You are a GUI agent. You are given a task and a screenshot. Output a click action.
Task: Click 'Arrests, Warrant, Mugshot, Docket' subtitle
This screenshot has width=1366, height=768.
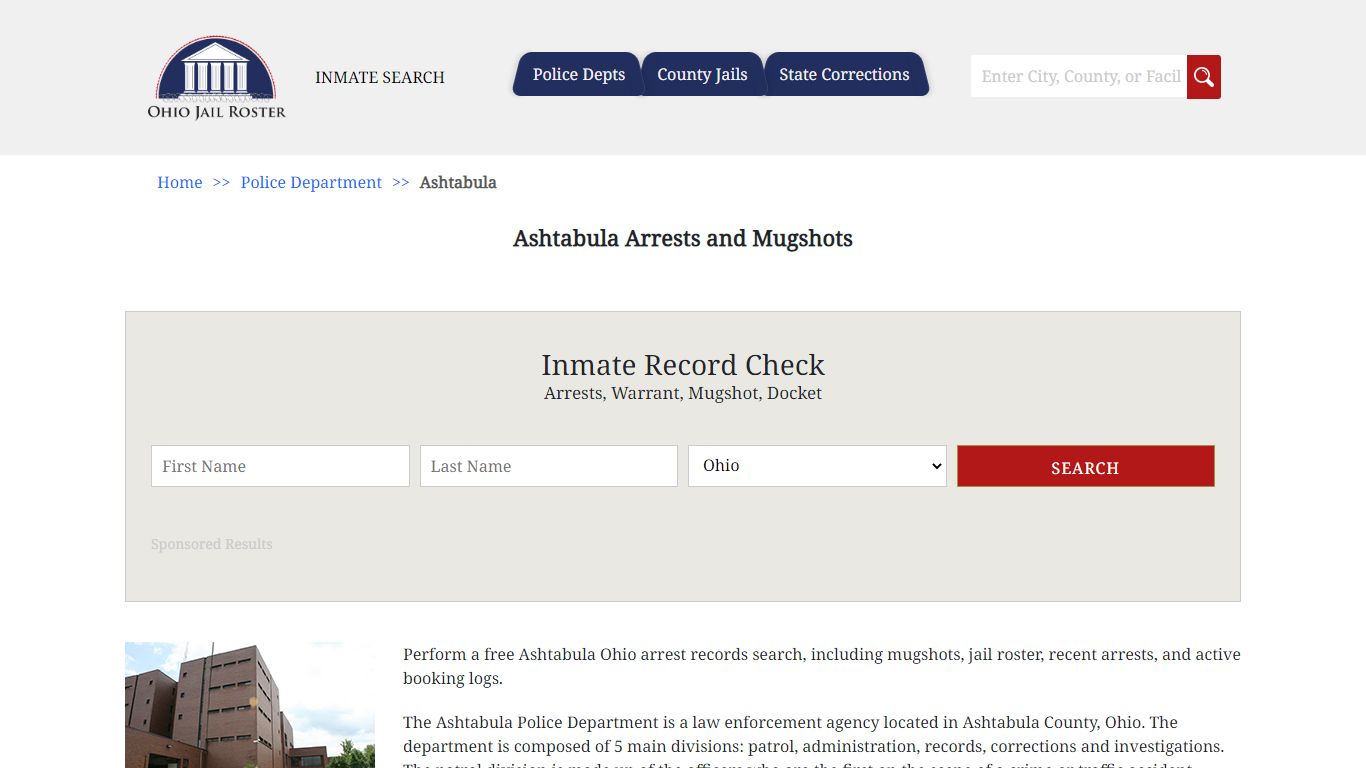[x=683, y=393]
